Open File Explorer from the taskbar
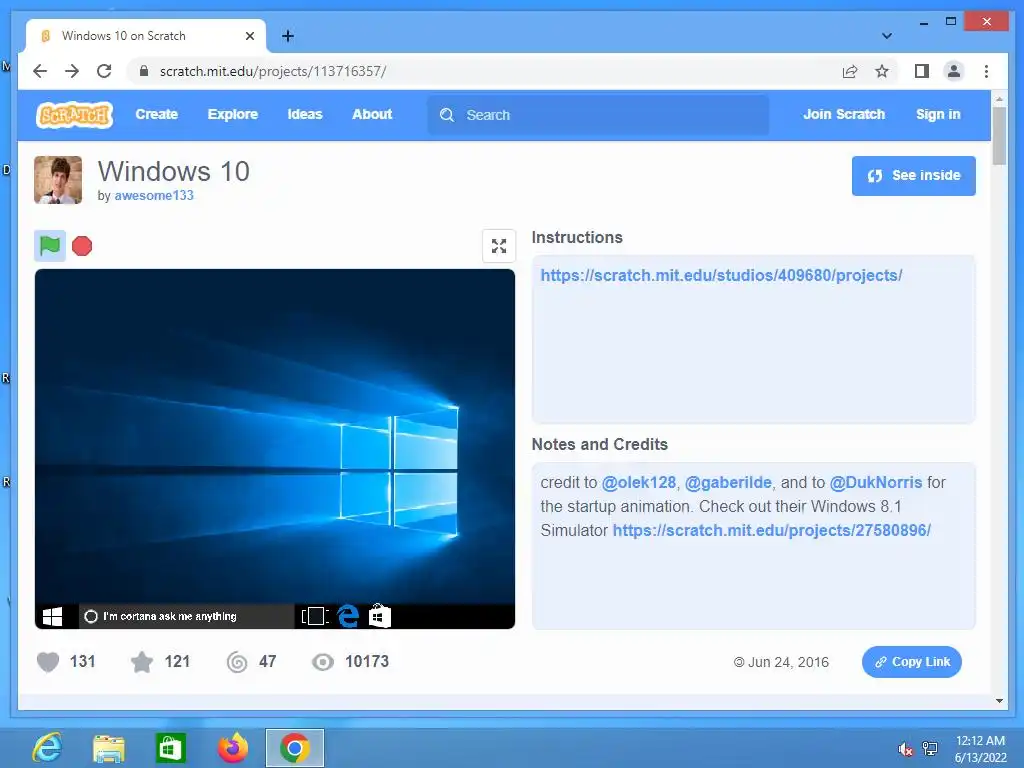The height and width of the screenshot is (768, 1024). [x=108, y=748]
